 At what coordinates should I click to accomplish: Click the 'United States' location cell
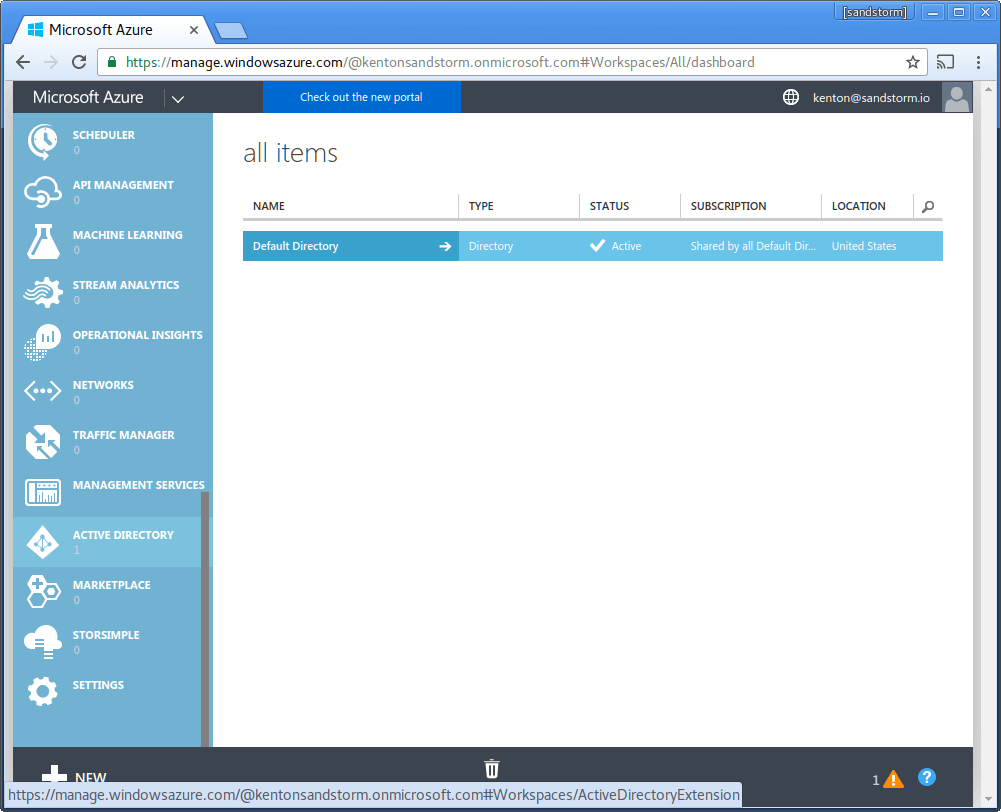point(864,246)
